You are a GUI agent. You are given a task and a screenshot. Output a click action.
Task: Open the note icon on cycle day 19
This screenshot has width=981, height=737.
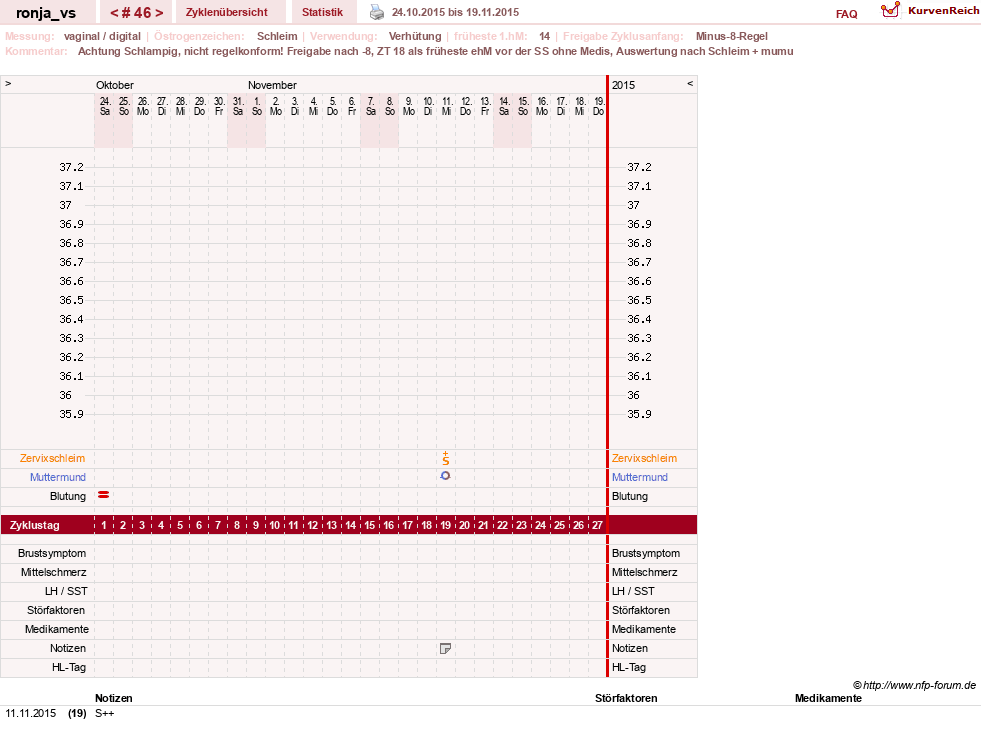445,649
